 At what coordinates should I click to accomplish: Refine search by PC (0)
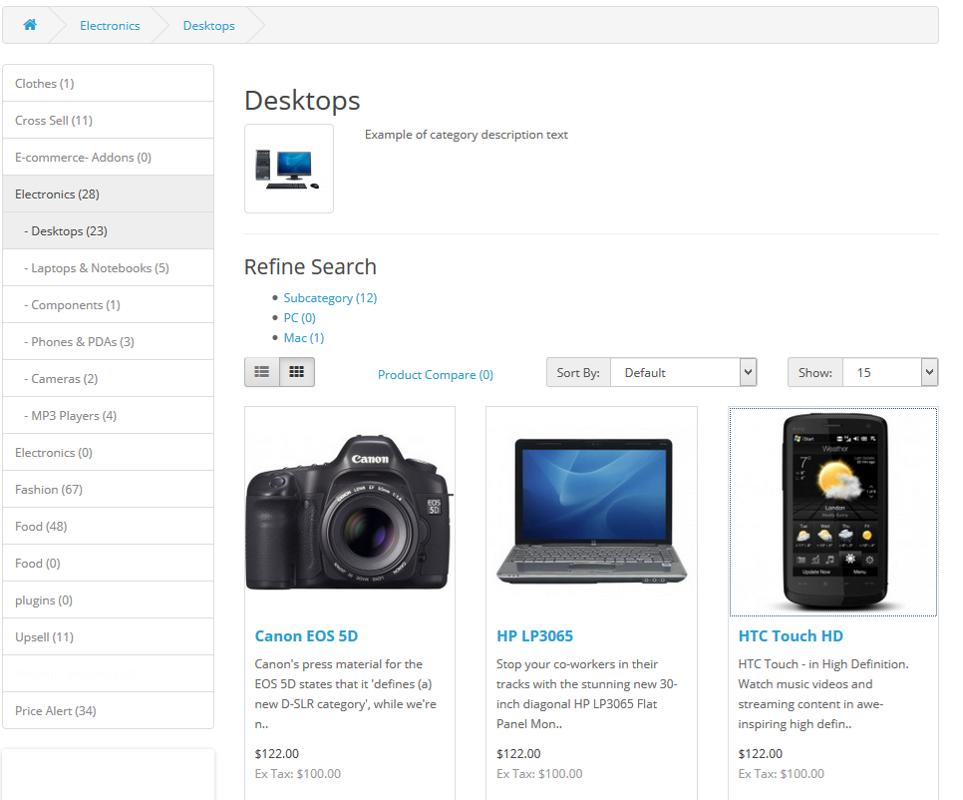point(300,318)
